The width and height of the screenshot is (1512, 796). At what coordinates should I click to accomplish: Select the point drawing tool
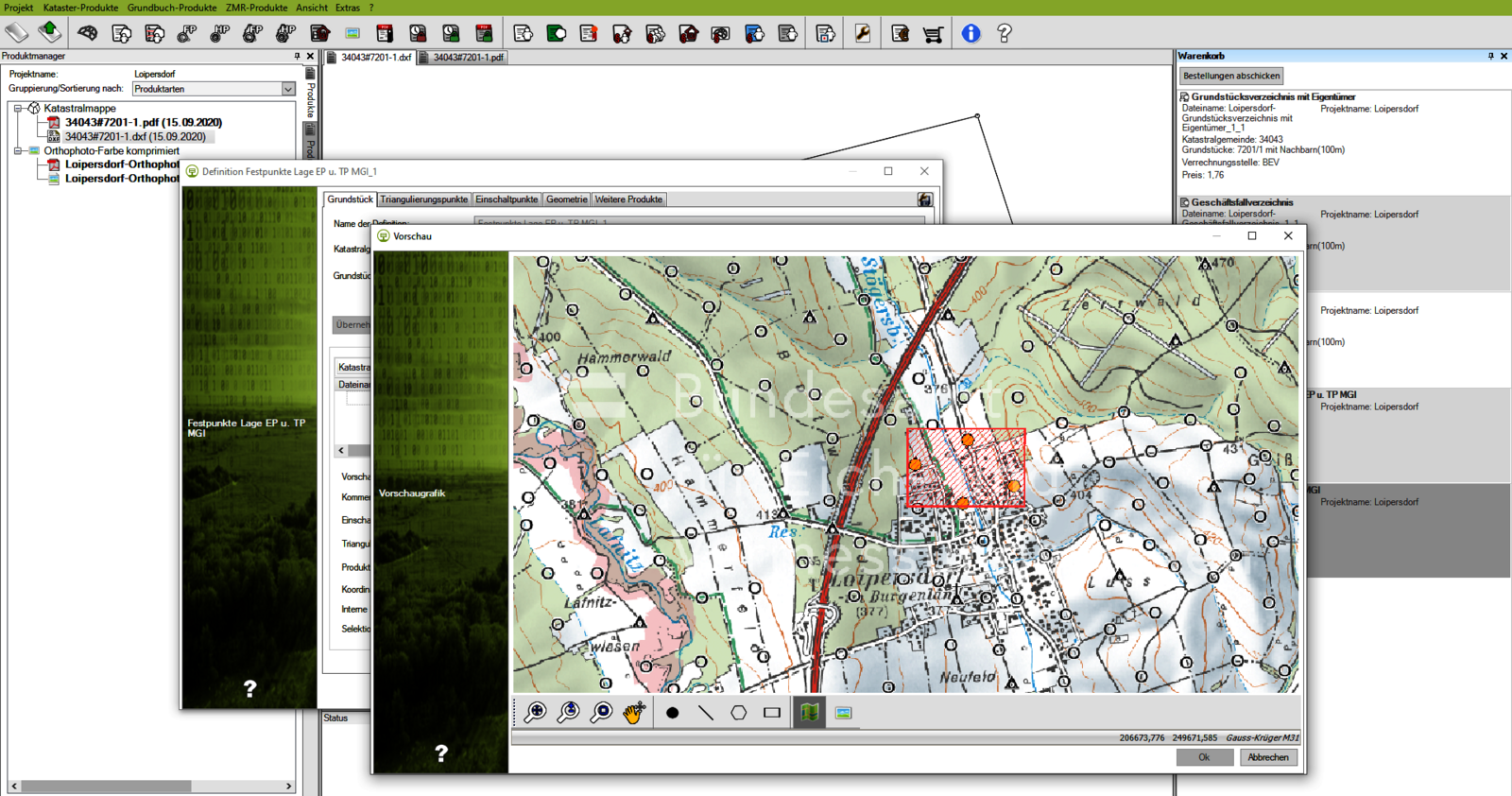tap(672, 713)
